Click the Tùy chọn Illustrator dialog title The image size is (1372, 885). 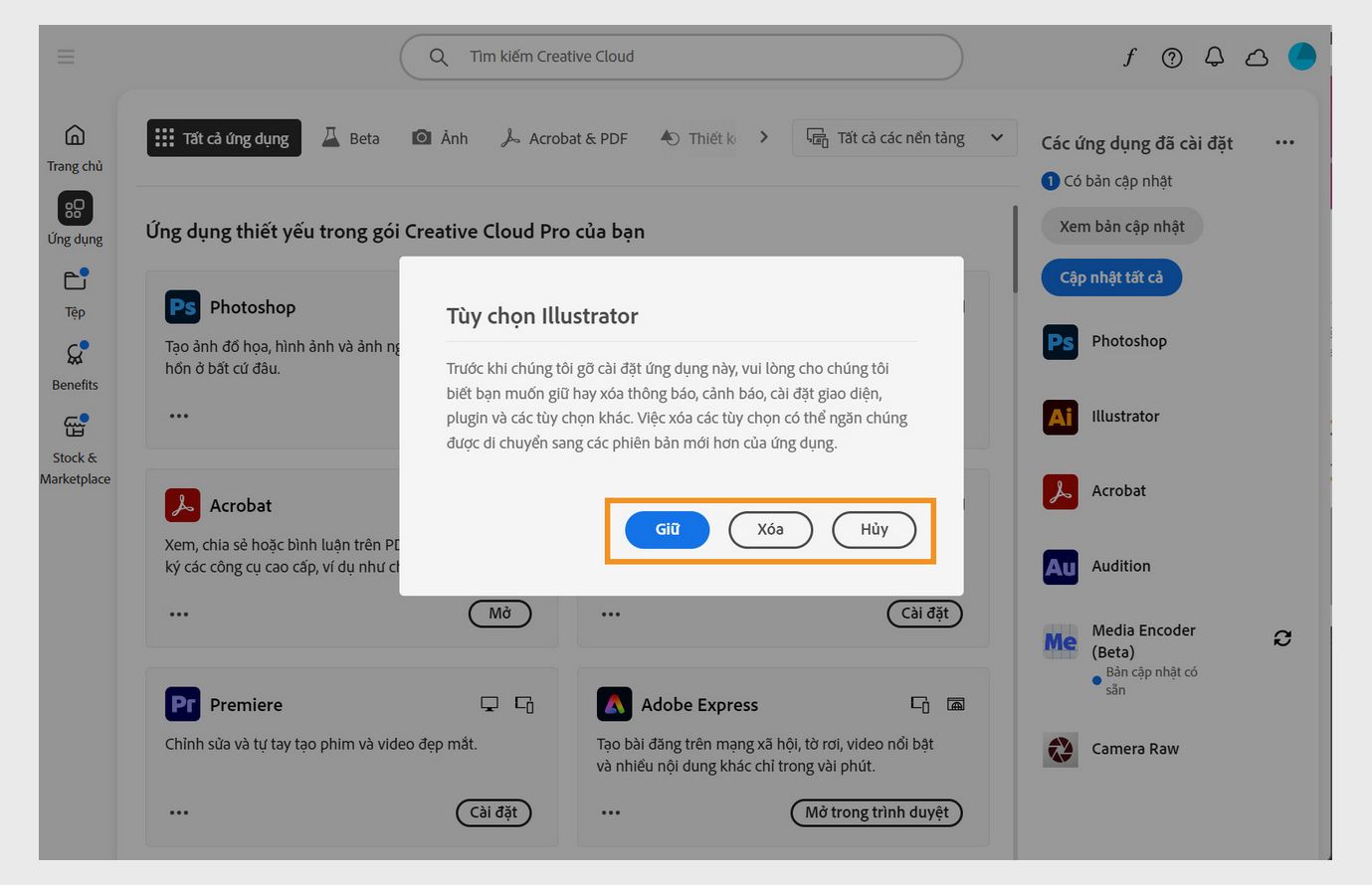[542, 316]
